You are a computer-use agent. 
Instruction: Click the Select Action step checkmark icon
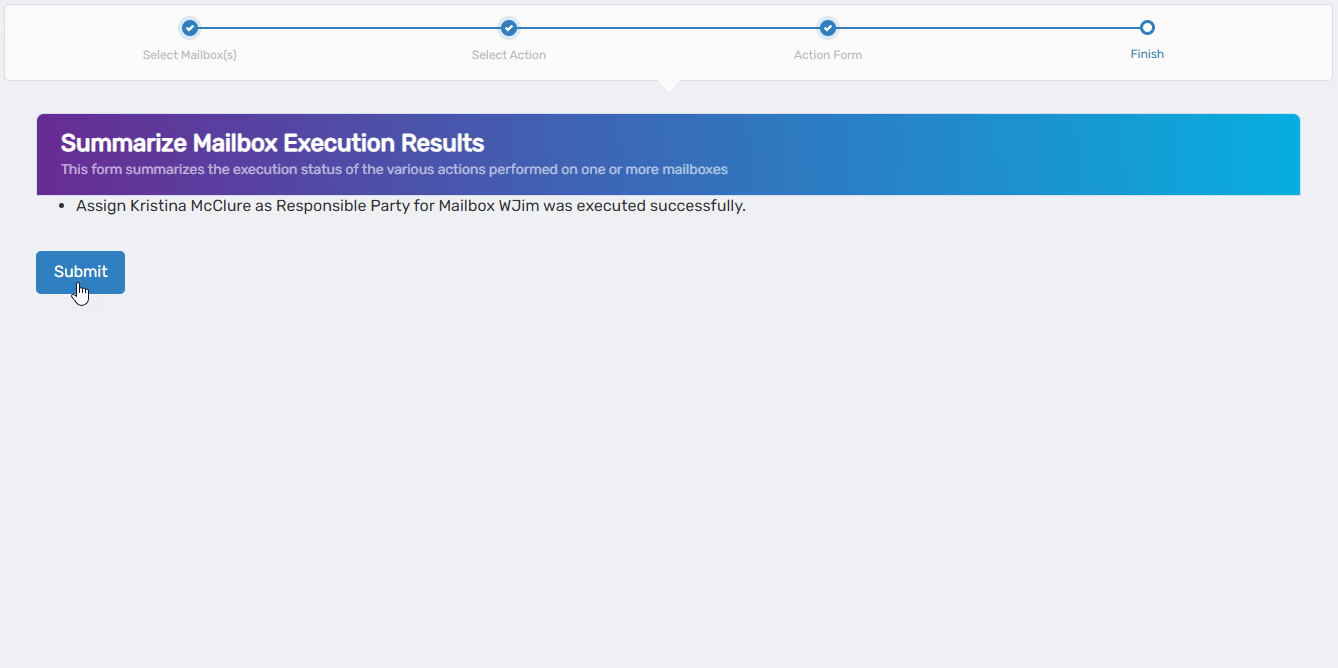tap(509, 28)
